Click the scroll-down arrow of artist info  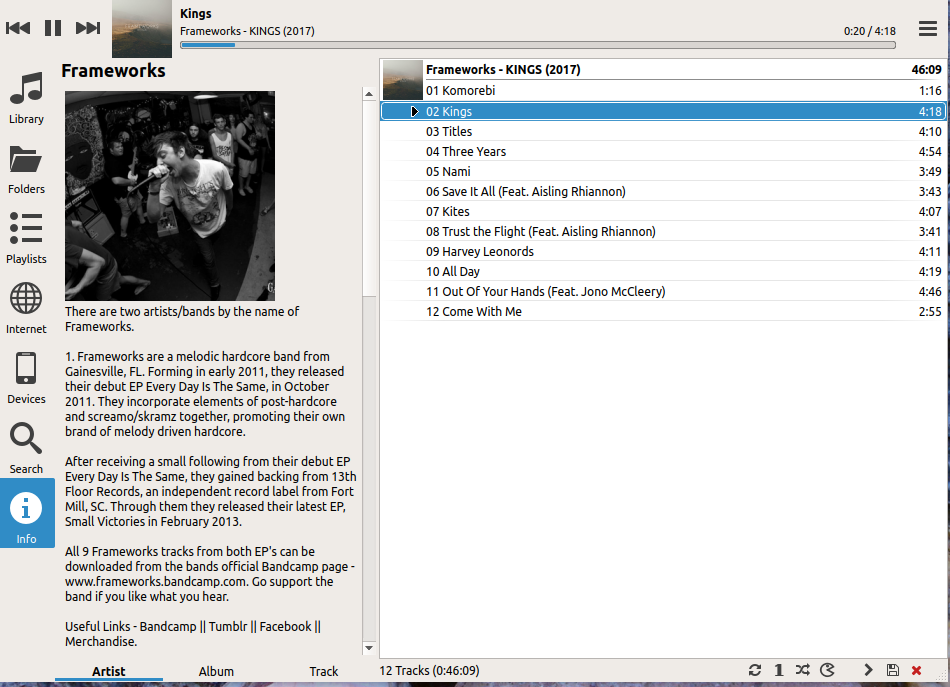pyautogui.click(x=369, y=648)
